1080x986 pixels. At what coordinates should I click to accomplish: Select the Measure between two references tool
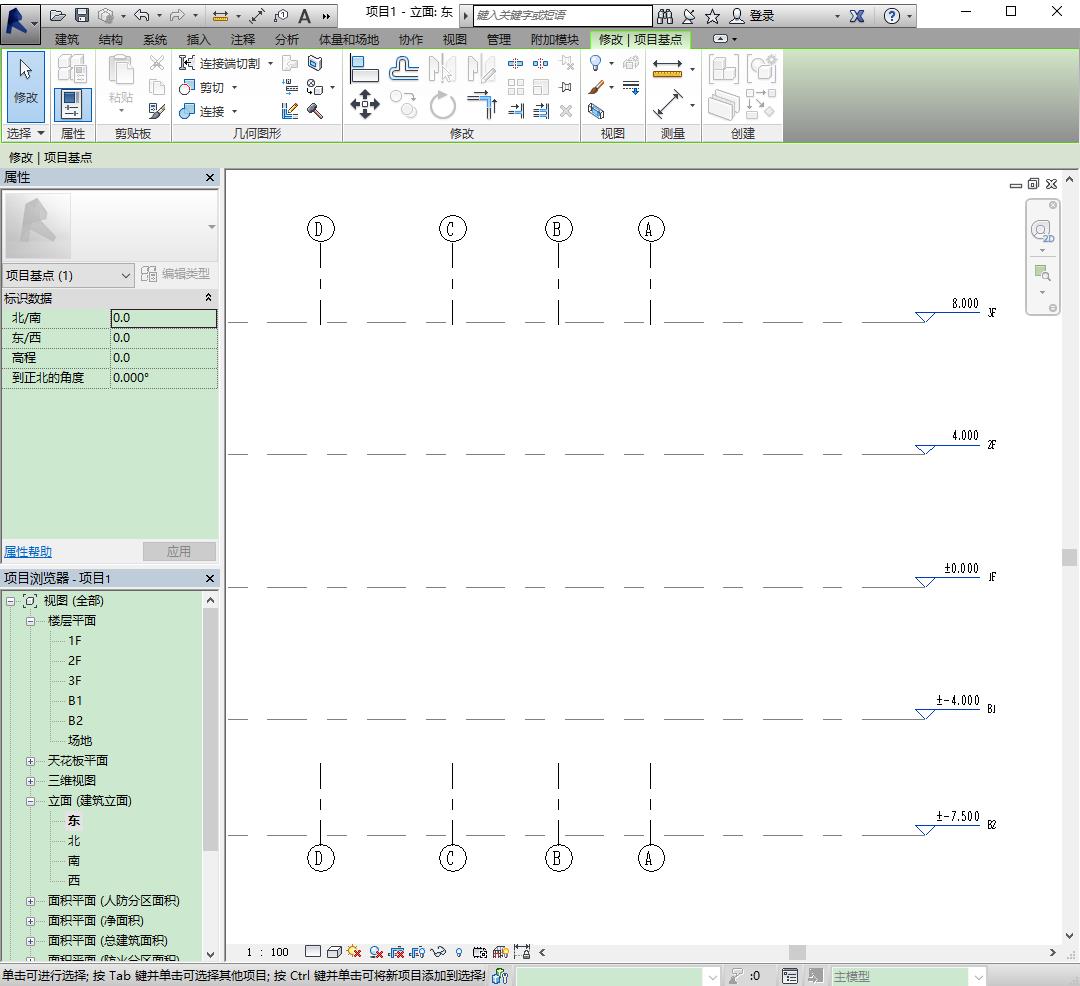point(667,67)
